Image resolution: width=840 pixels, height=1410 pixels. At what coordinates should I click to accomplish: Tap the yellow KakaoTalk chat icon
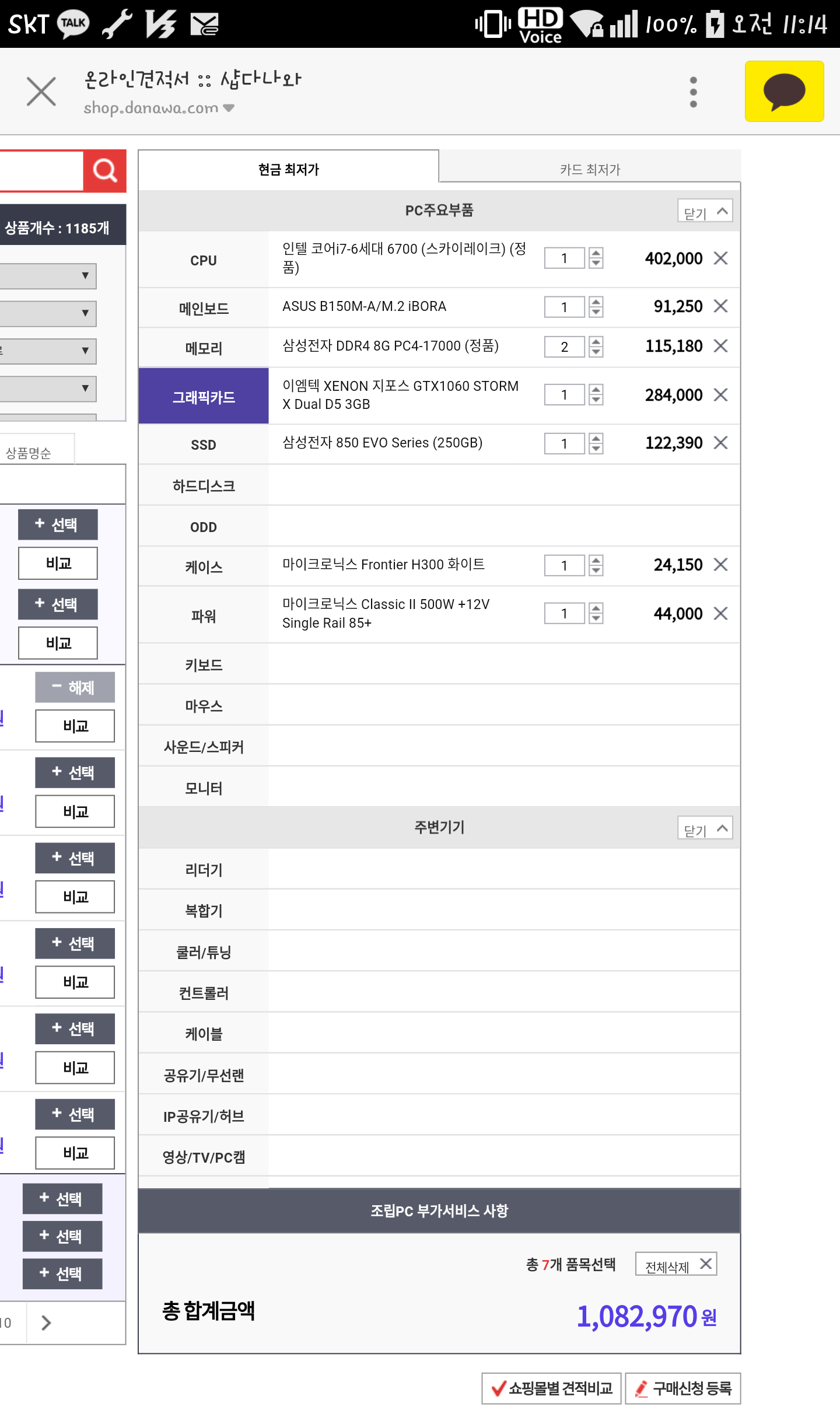[784, 92]
